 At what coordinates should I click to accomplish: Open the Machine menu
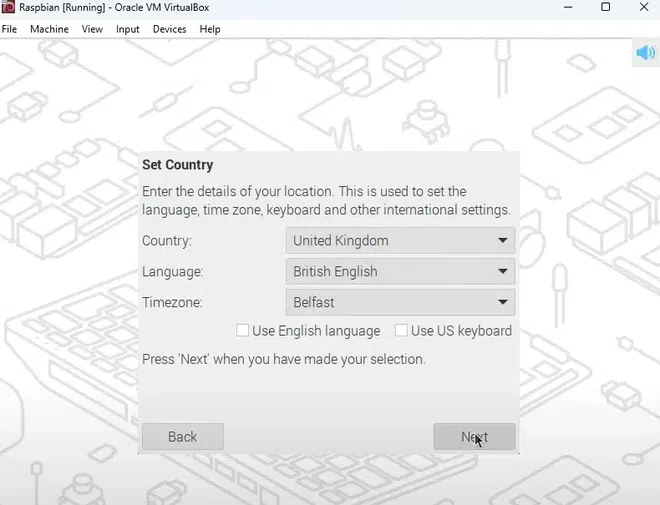pyautogui.click(x=49, y=29)
